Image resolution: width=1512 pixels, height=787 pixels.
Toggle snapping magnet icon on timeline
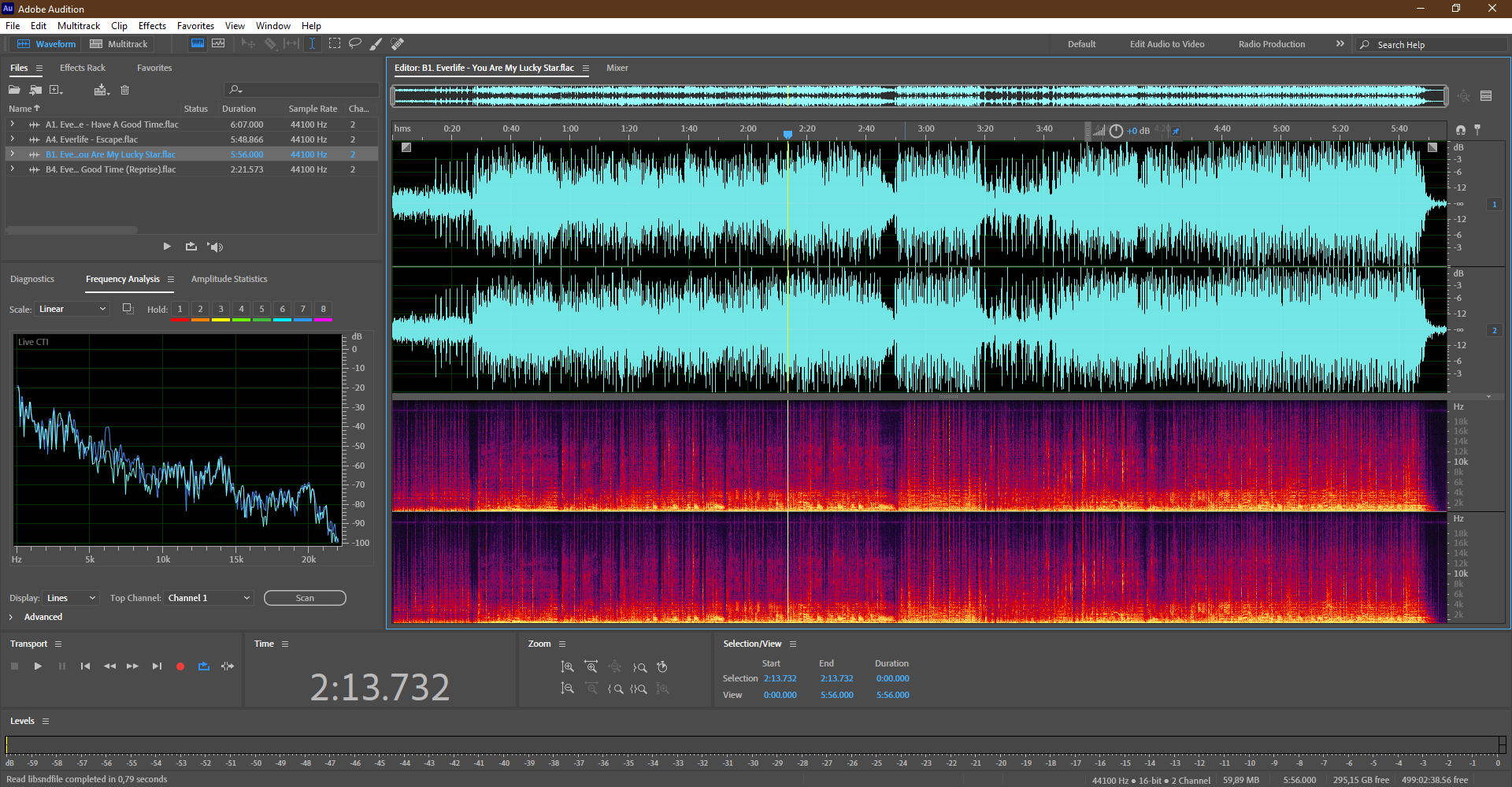pyautogui.click(x=1461, y=130)
